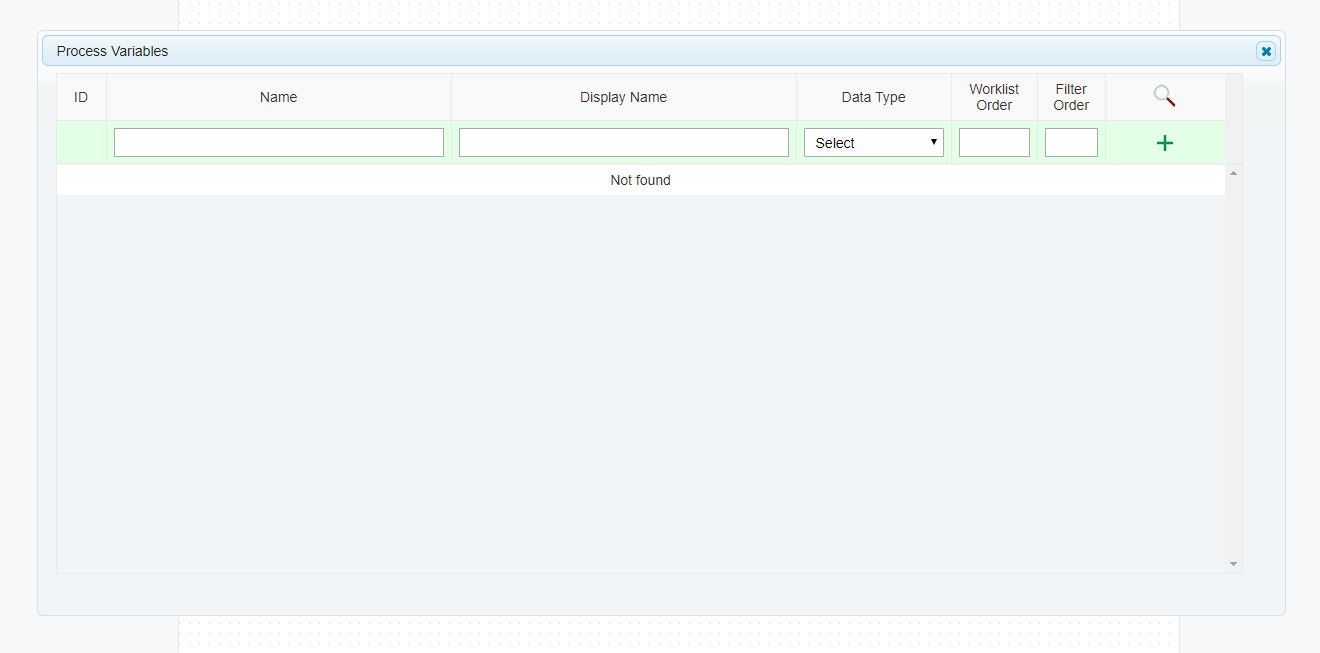This screenshot has height=653, width=1320.
Task: Click the Worklist Order column header
Action: coord(994,96)
